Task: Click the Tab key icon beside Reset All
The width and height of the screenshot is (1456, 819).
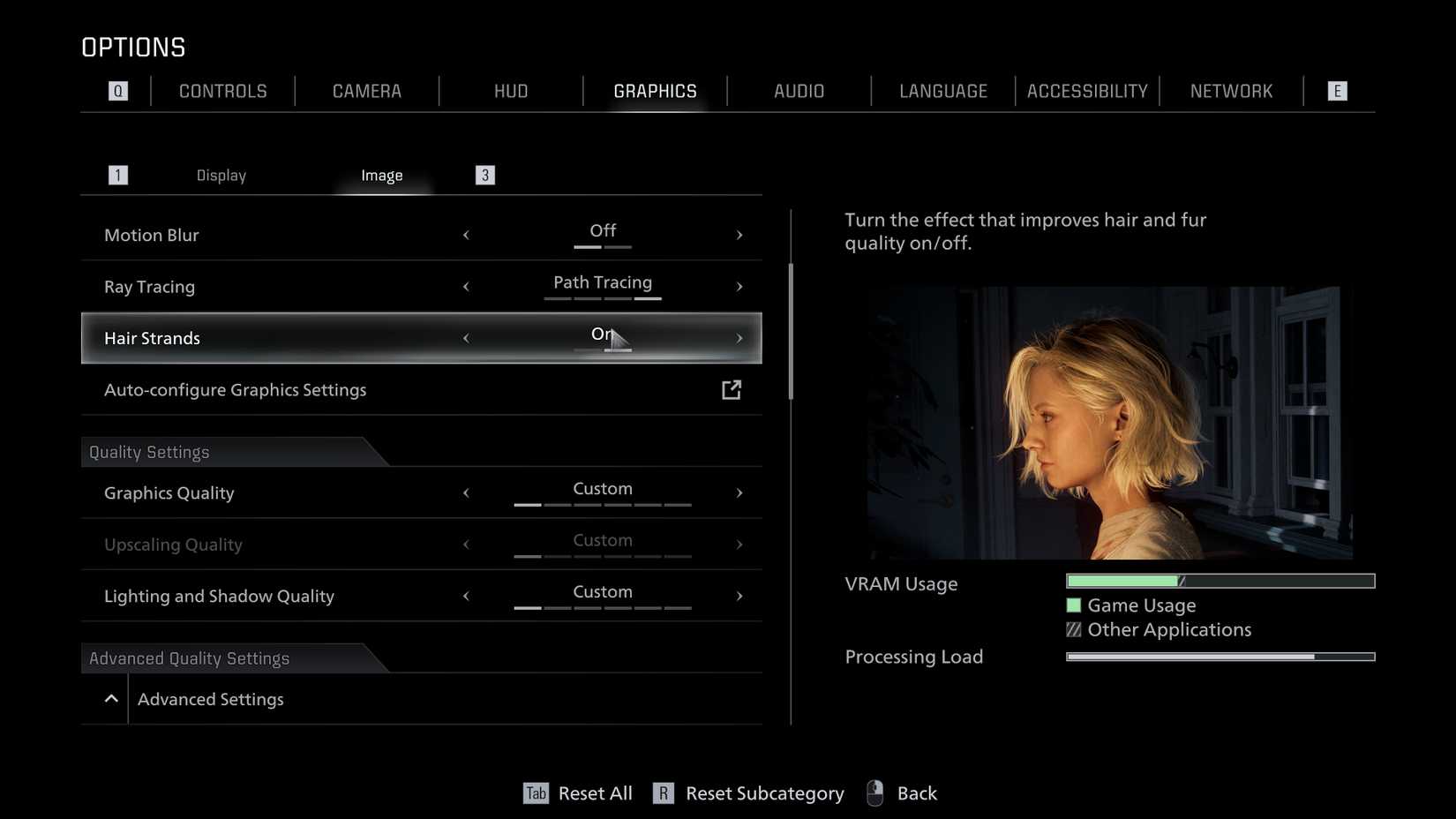Action: 535,793
